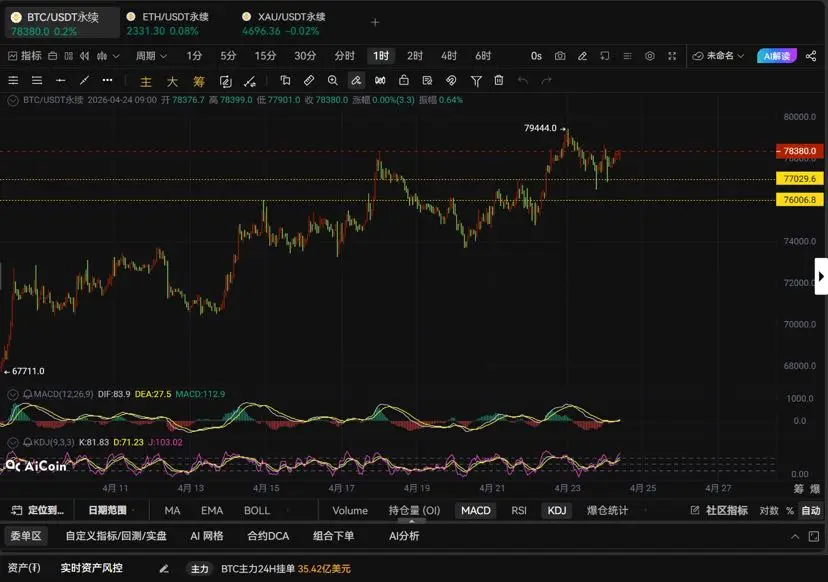Click the filter funnel icon
This screenshot has height=582, width=828.
coord(476,80)
